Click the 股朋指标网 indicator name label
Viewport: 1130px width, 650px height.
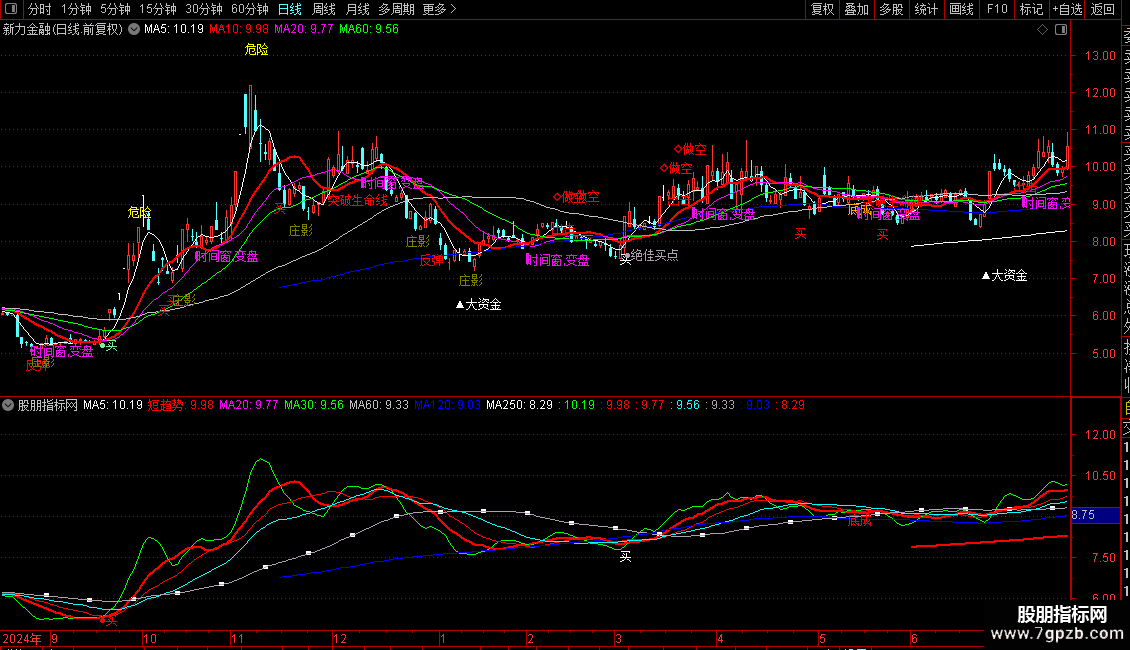[48, 405]
